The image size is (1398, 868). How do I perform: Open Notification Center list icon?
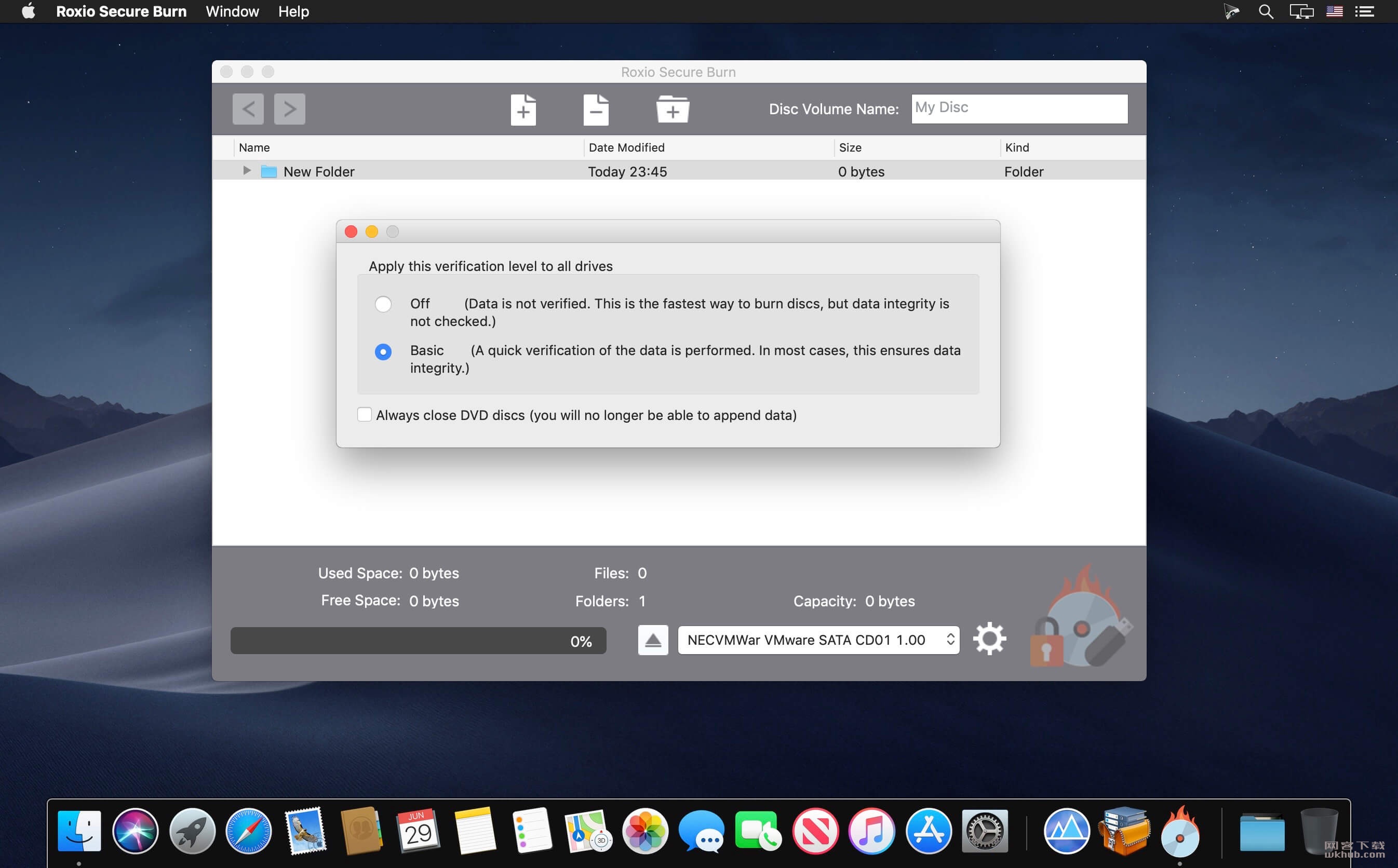[1365, 11]
